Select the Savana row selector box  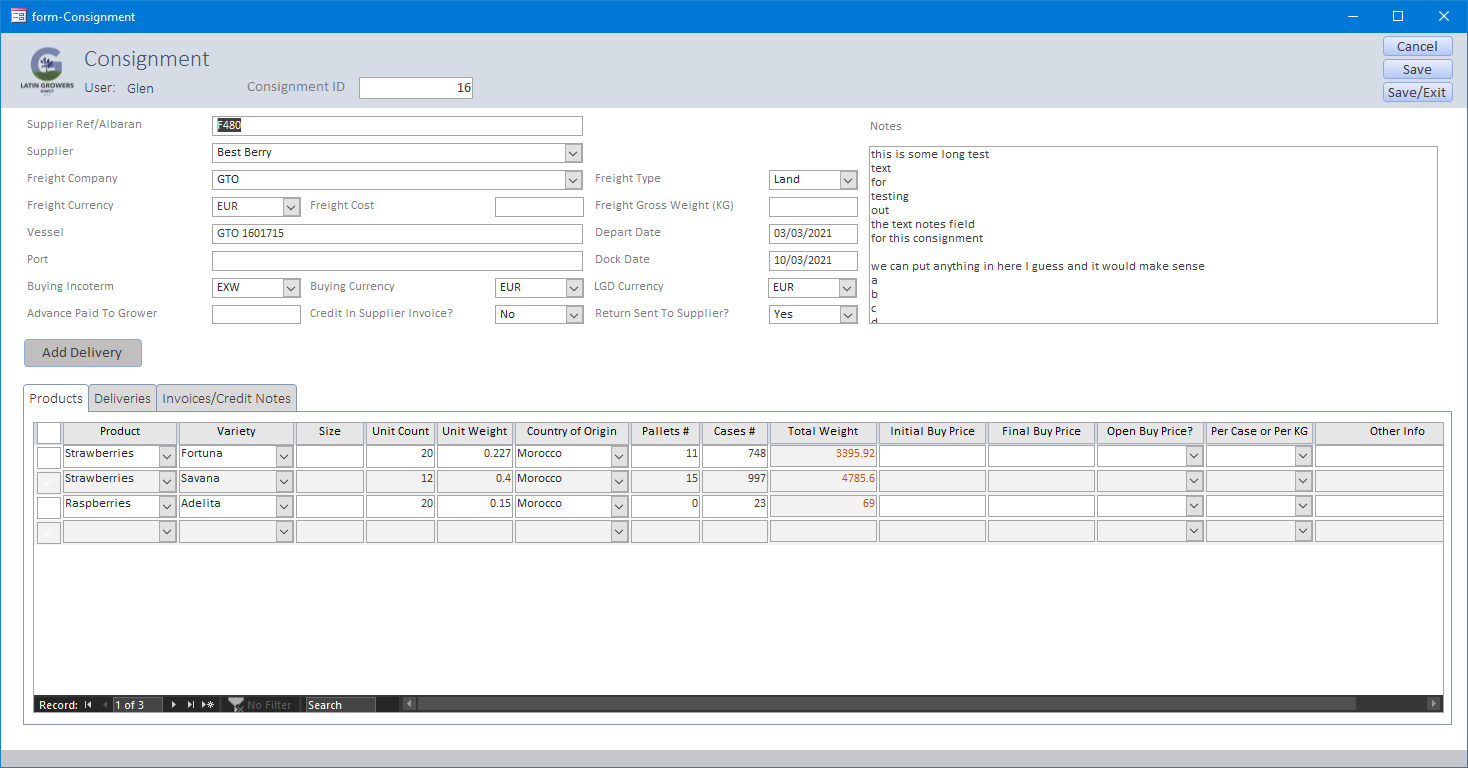point(49,482)
